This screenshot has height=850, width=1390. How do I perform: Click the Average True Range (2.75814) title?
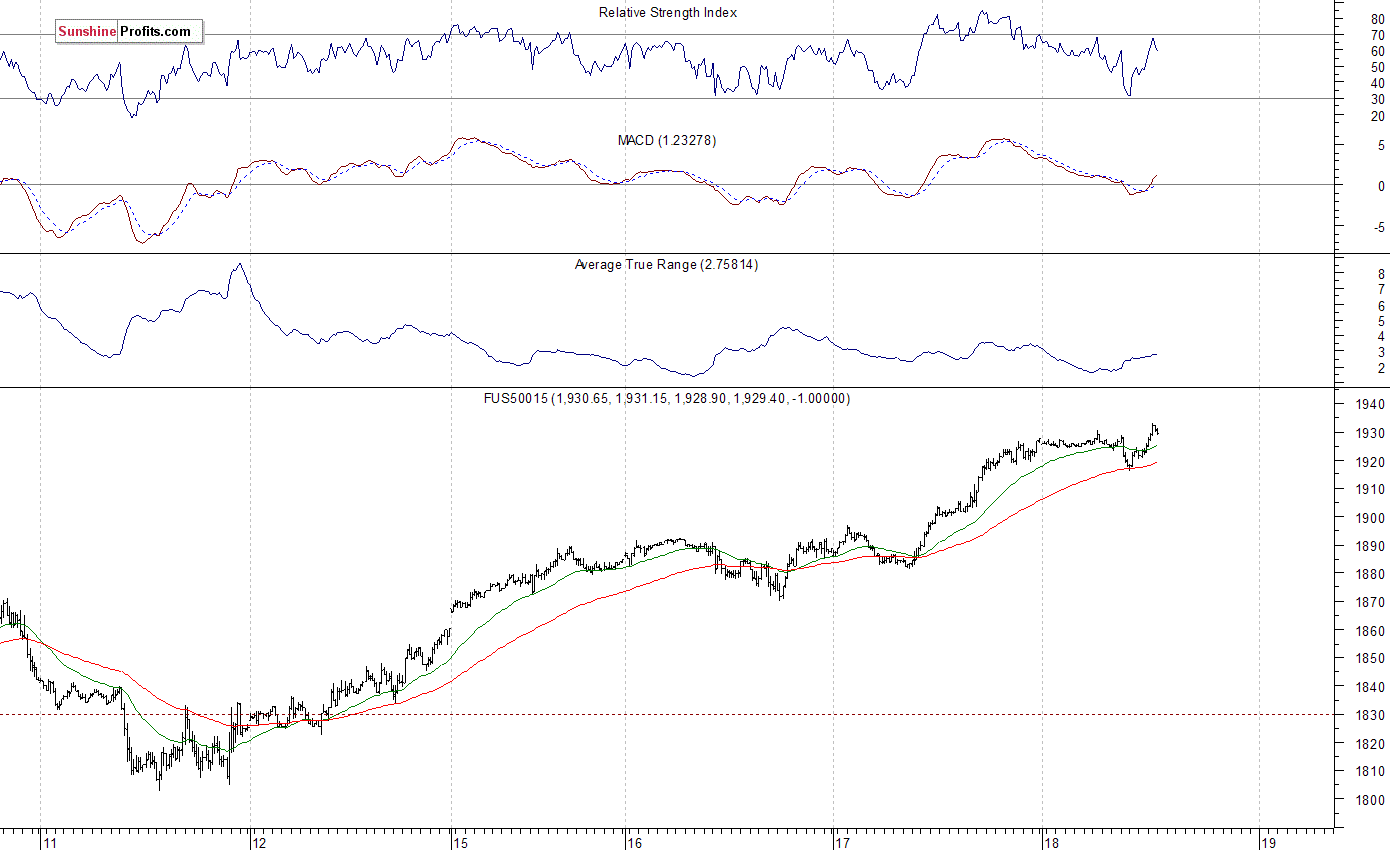666,265
